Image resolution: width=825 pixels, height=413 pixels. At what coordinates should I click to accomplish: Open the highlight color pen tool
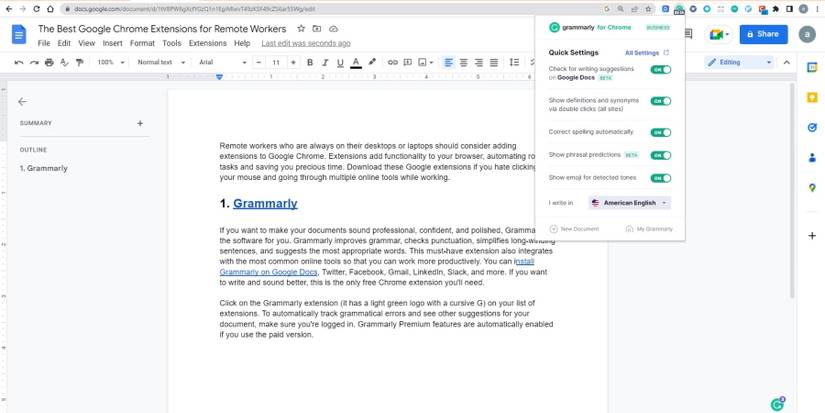pos(372,62)
